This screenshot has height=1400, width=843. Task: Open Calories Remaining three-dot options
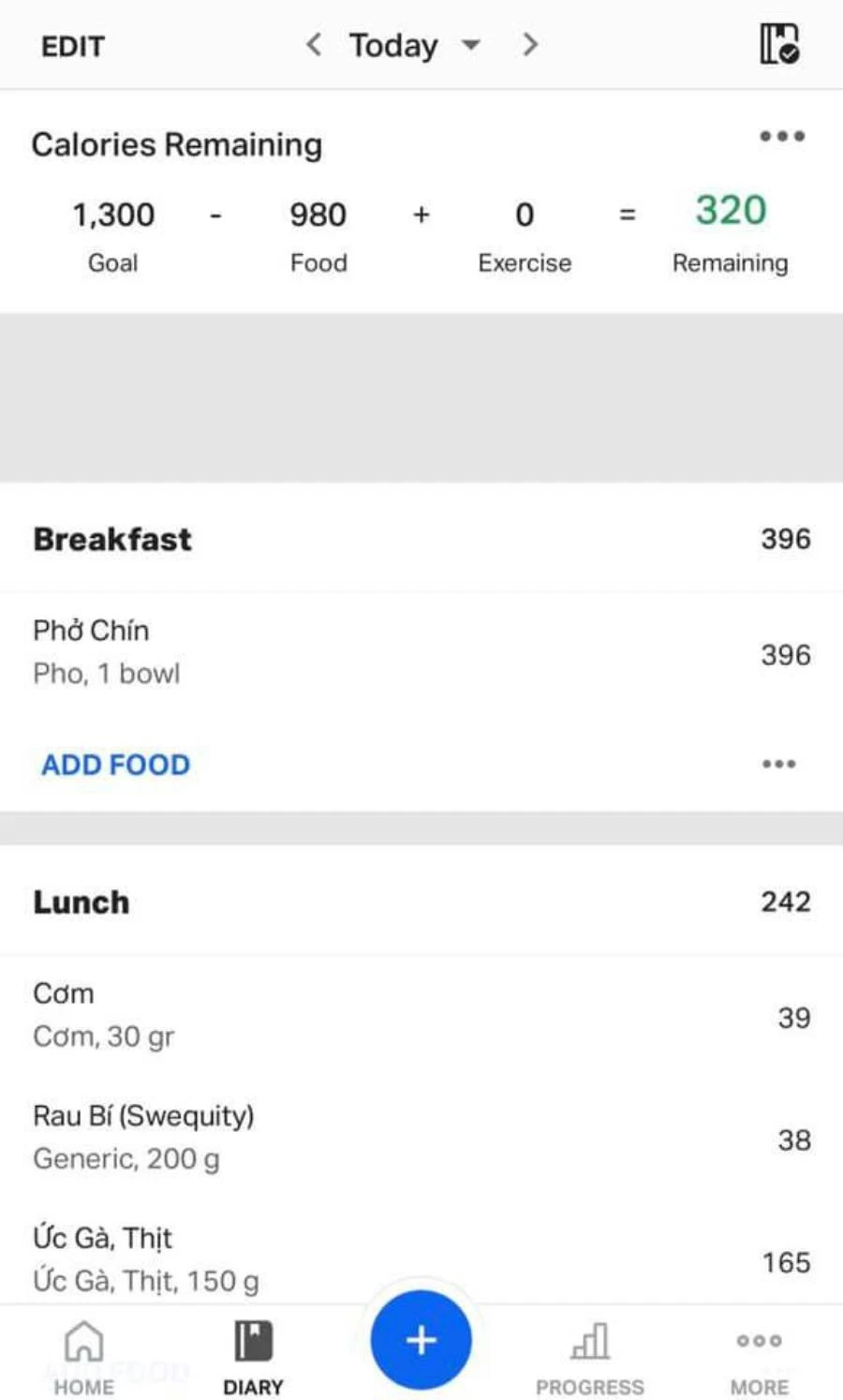coord(782,137)
